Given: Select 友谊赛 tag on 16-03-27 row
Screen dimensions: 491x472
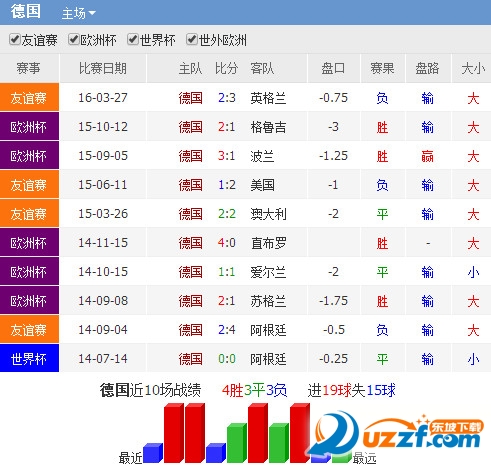Looking at the screenshot, I should point(29,97).
